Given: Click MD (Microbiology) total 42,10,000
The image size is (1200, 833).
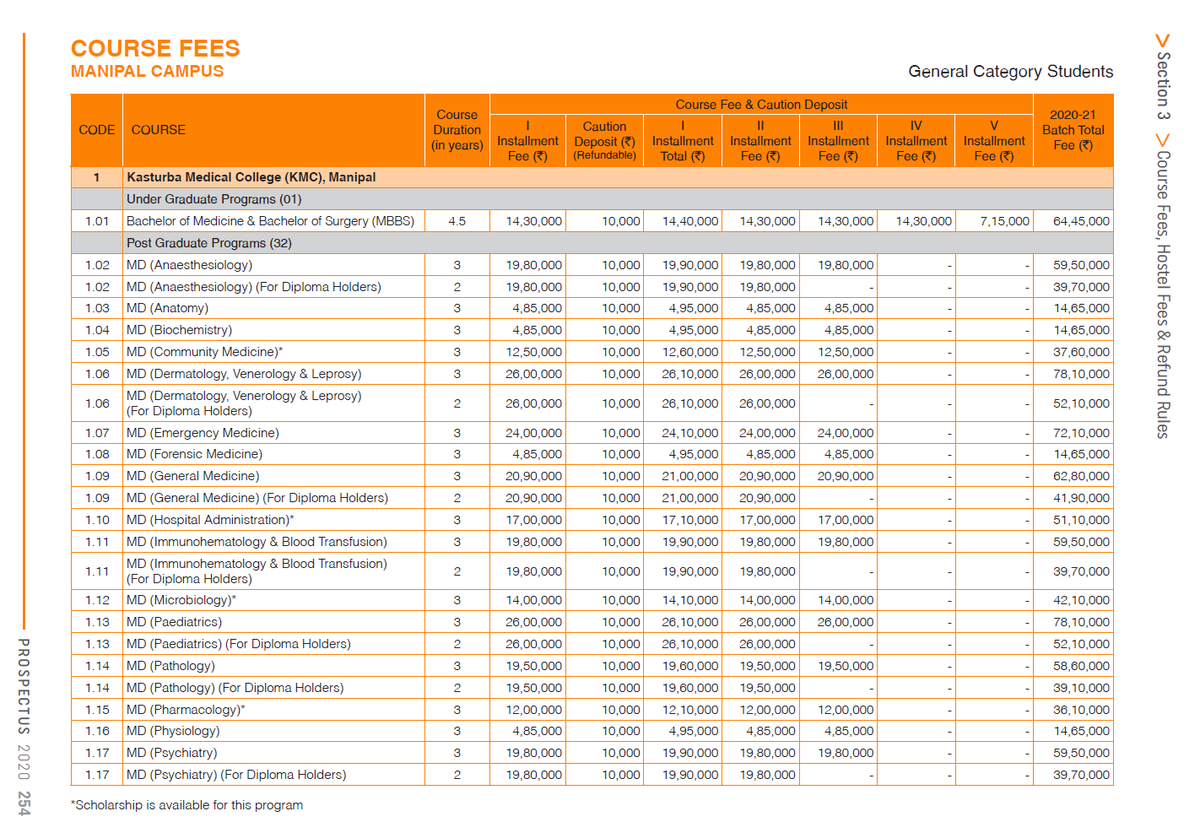Looking at the screenshot, I should click(x=1081, y=601).
